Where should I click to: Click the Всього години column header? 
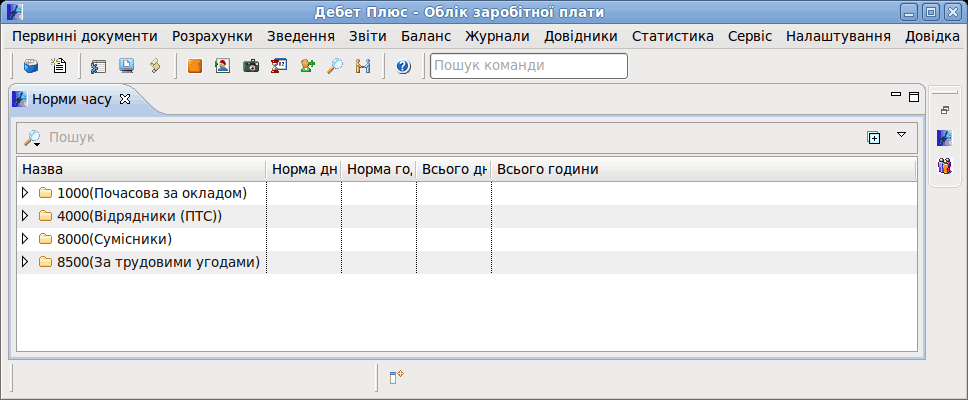click(x=704, y=169)
